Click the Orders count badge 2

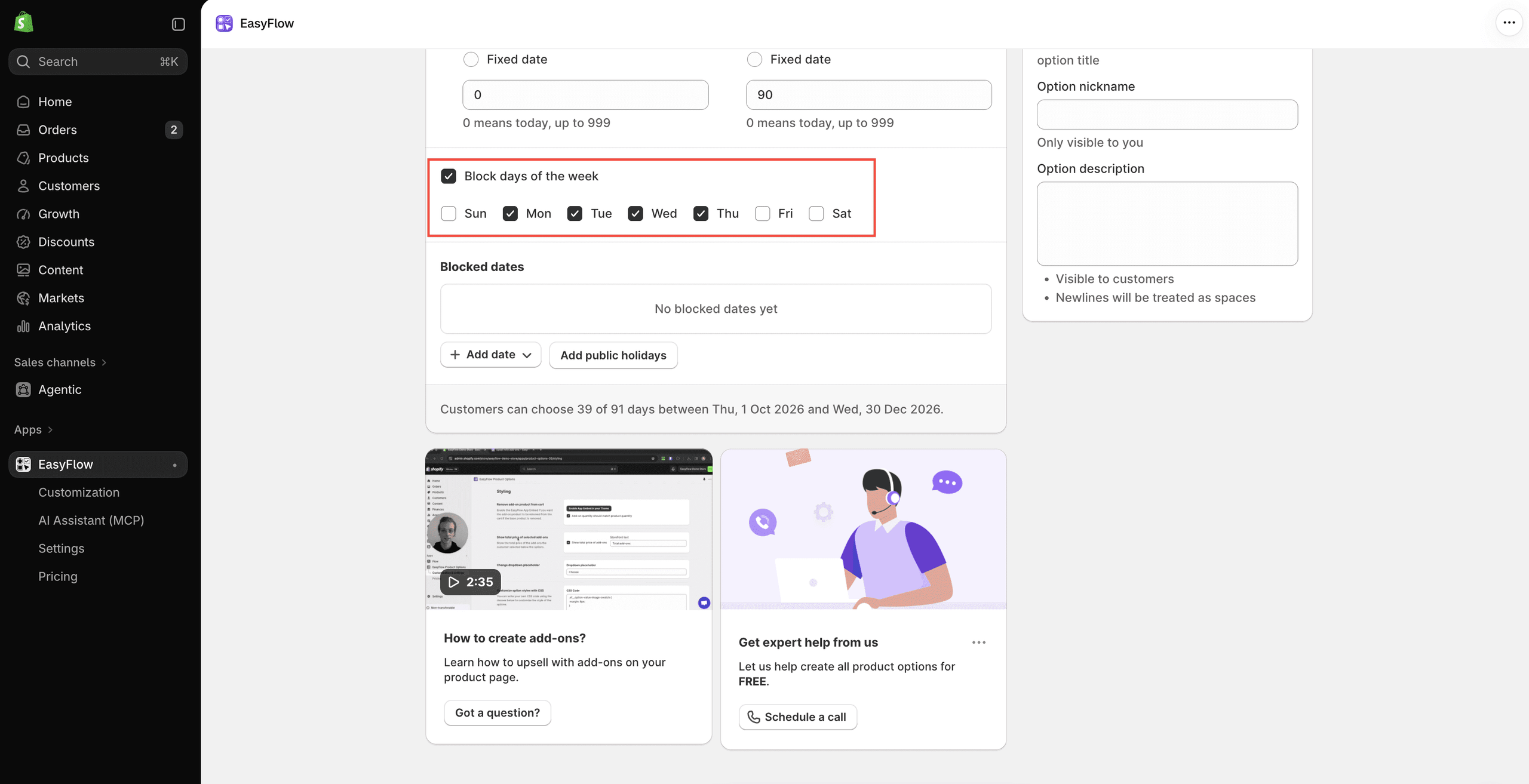[x=173, y=130]
